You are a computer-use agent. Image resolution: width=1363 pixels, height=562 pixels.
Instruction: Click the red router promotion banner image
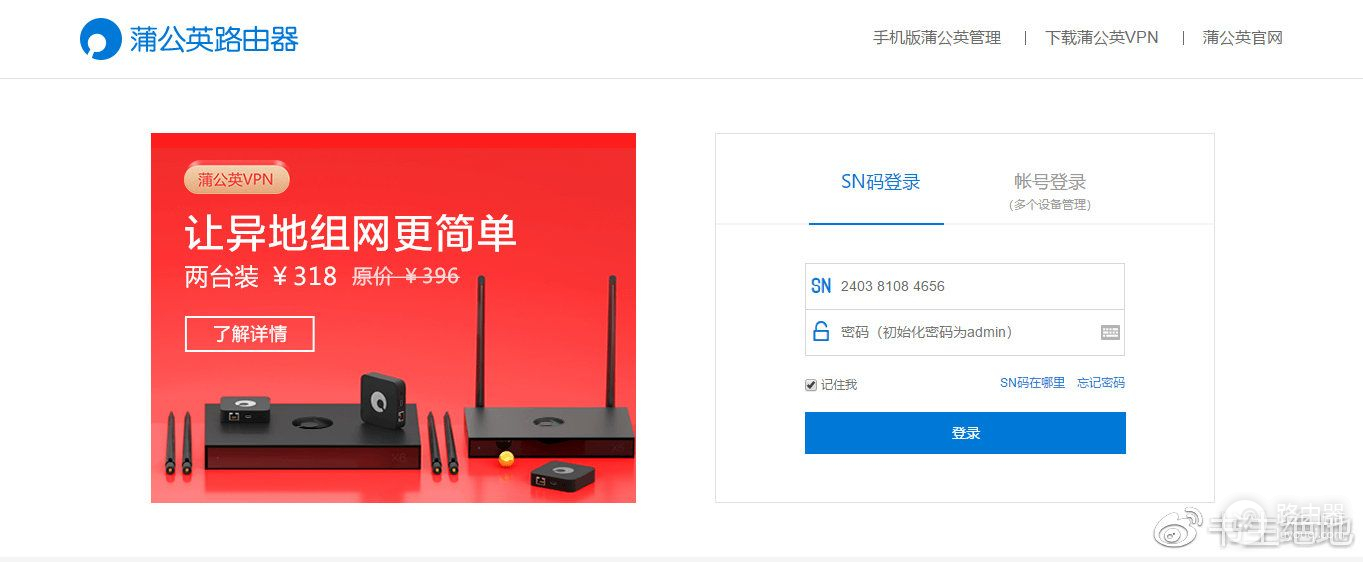coord(393,318)
